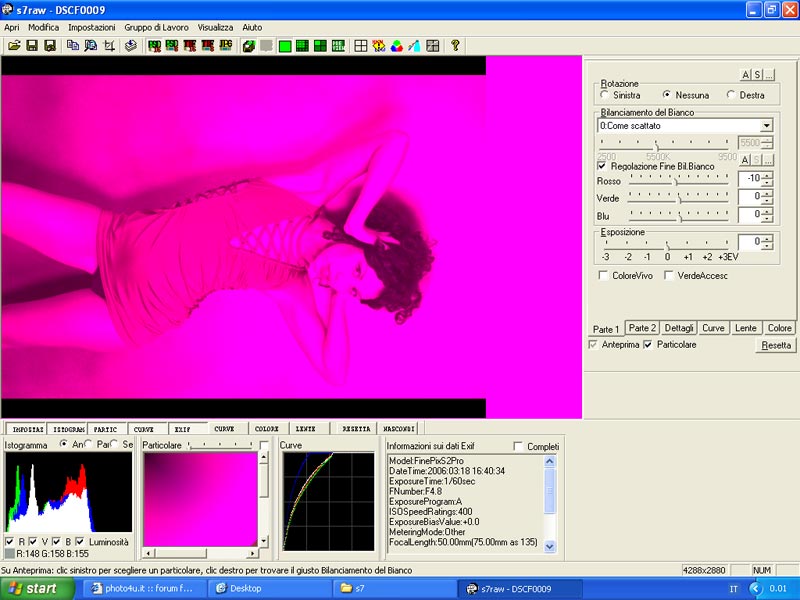The height and width of the screenshot is (600, 800).
Task: Export as PSD 8-bit using toolbar icon
Action: (172, 45)
